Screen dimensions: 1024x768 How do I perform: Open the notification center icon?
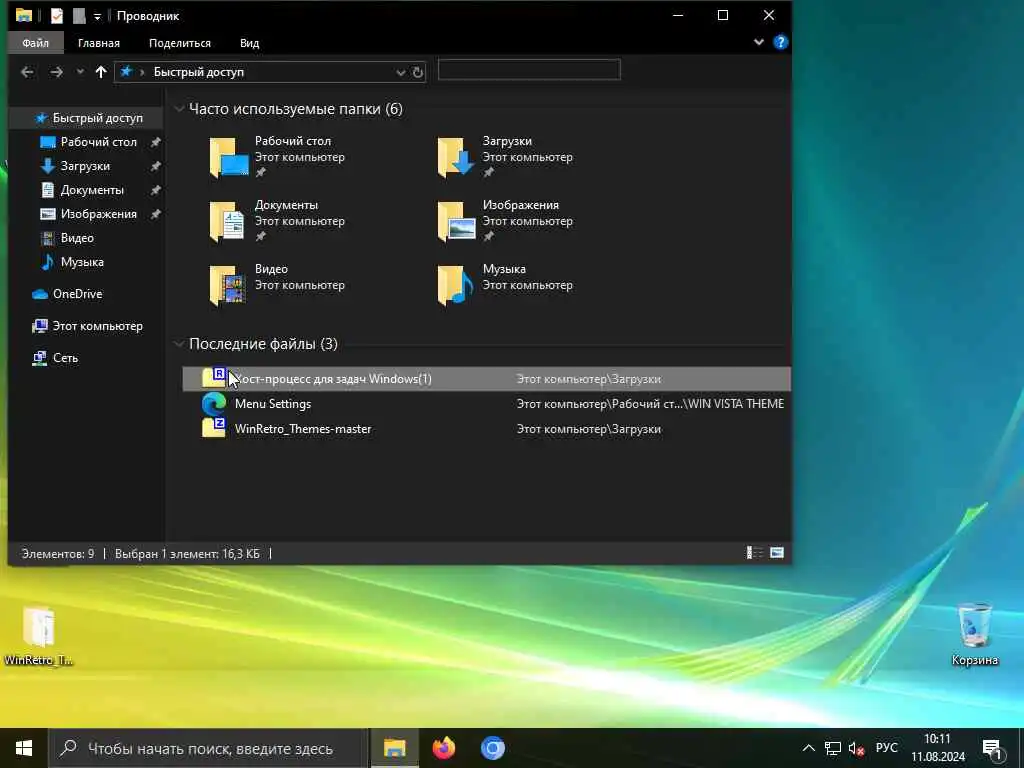point(993,750)
